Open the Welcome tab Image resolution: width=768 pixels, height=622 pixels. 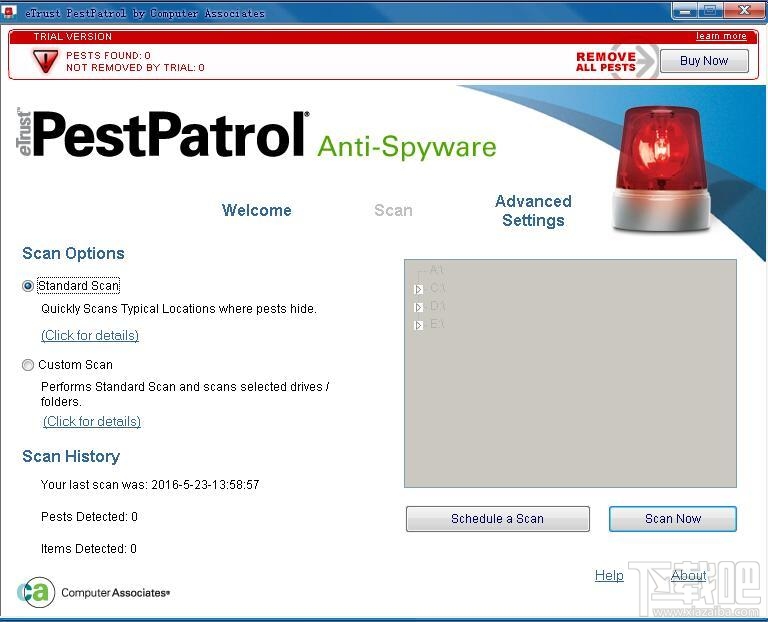(x=257, y=210)
